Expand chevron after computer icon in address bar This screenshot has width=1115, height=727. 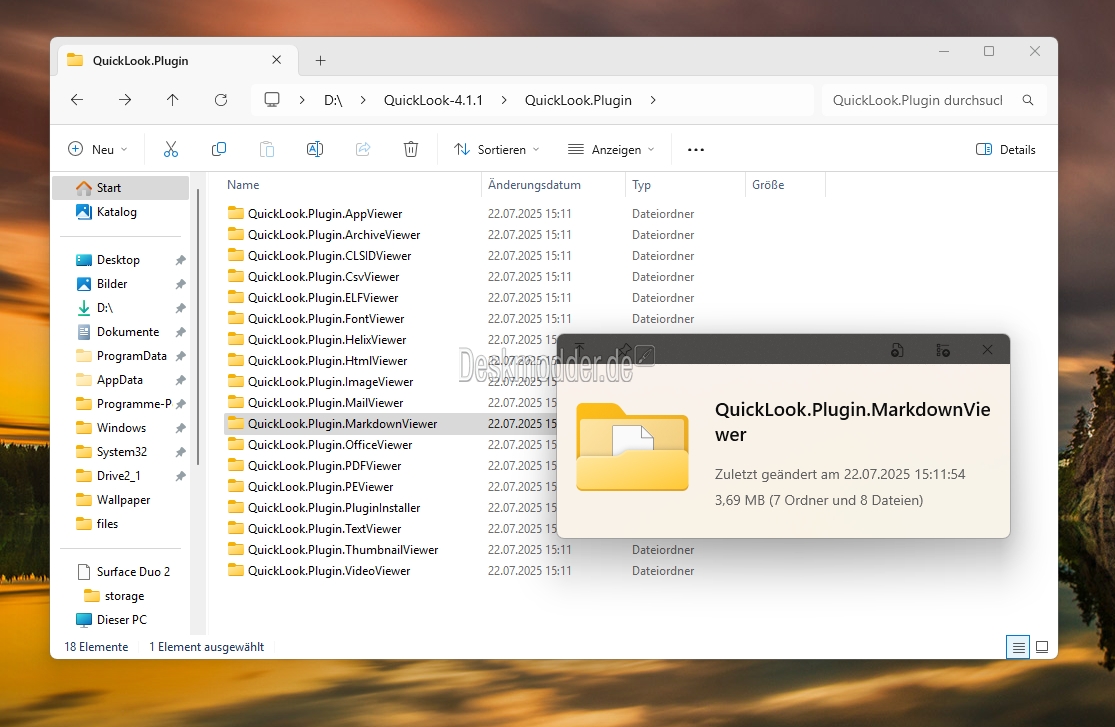click(x=302, y=100)
